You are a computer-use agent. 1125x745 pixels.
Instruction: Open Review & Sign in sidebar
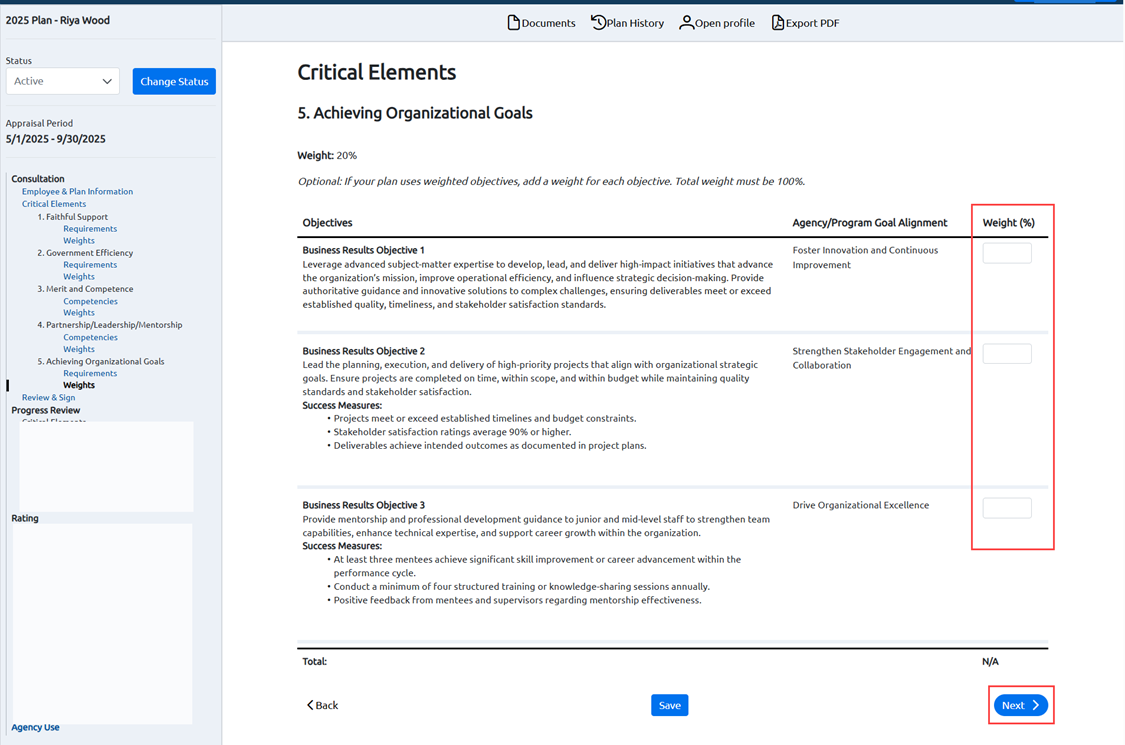point(48,398)
